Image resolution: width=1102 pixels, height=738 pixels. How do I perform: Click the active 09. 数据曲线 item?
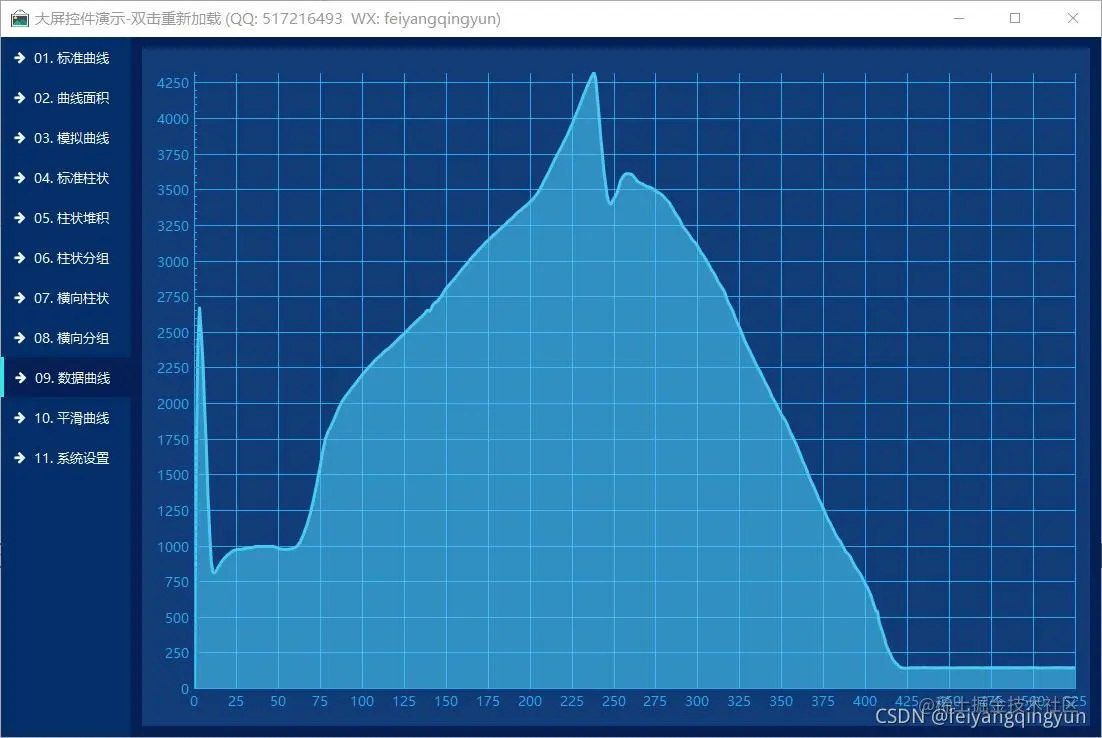(x=65, y=378)
